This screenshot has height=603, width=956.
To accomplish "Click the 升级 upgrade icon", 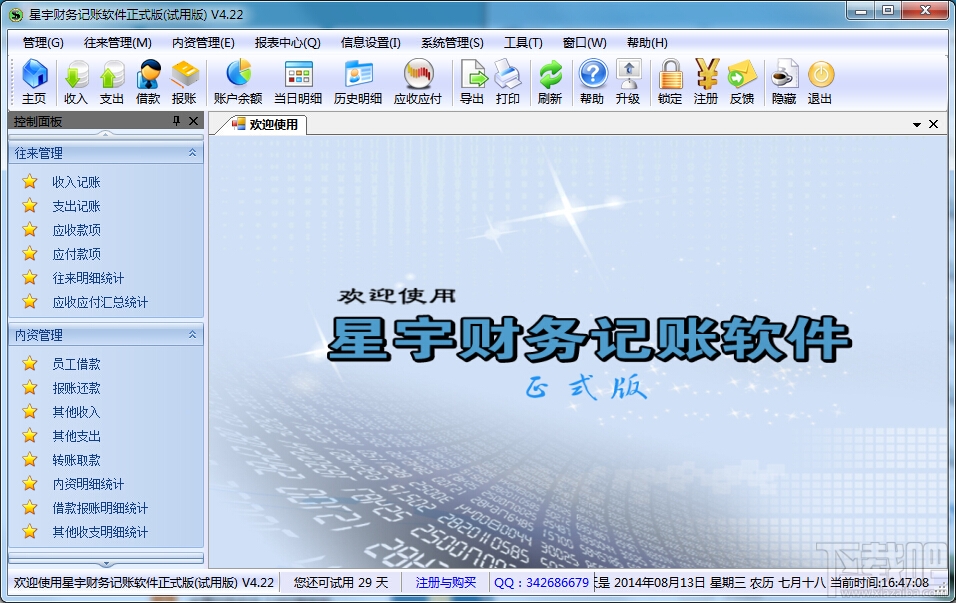I will coord(628,82).
